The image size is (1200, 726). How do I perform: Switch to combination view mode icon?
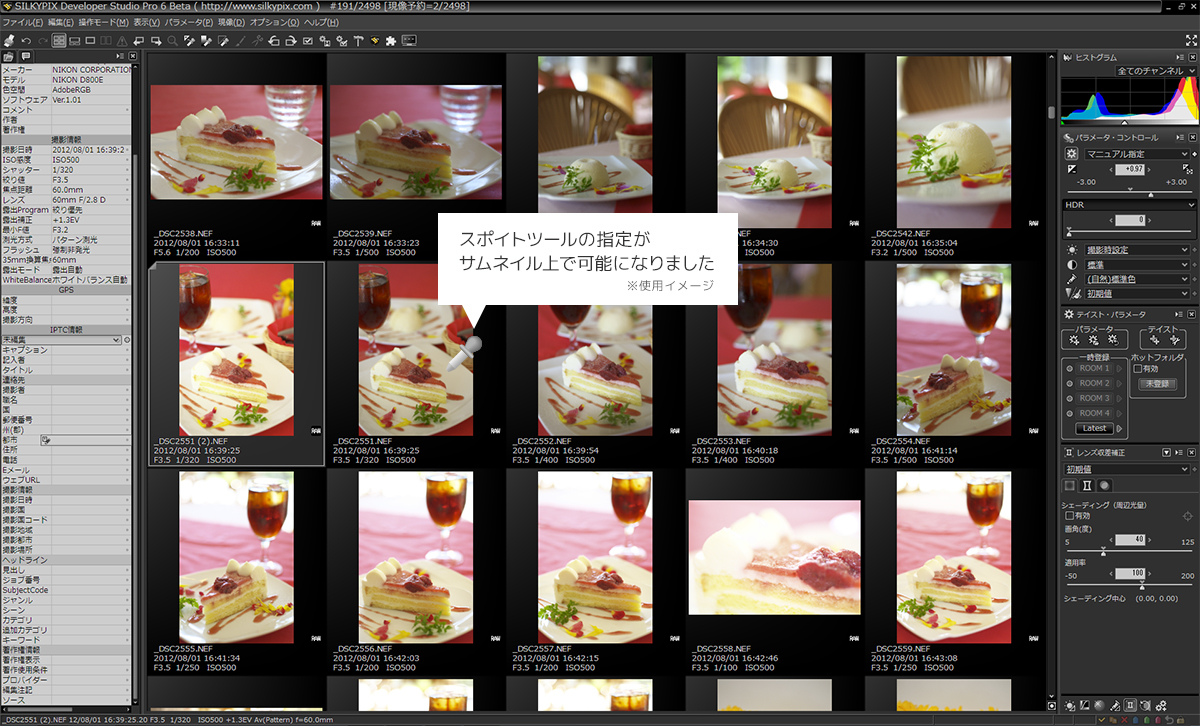coord(75,41)
